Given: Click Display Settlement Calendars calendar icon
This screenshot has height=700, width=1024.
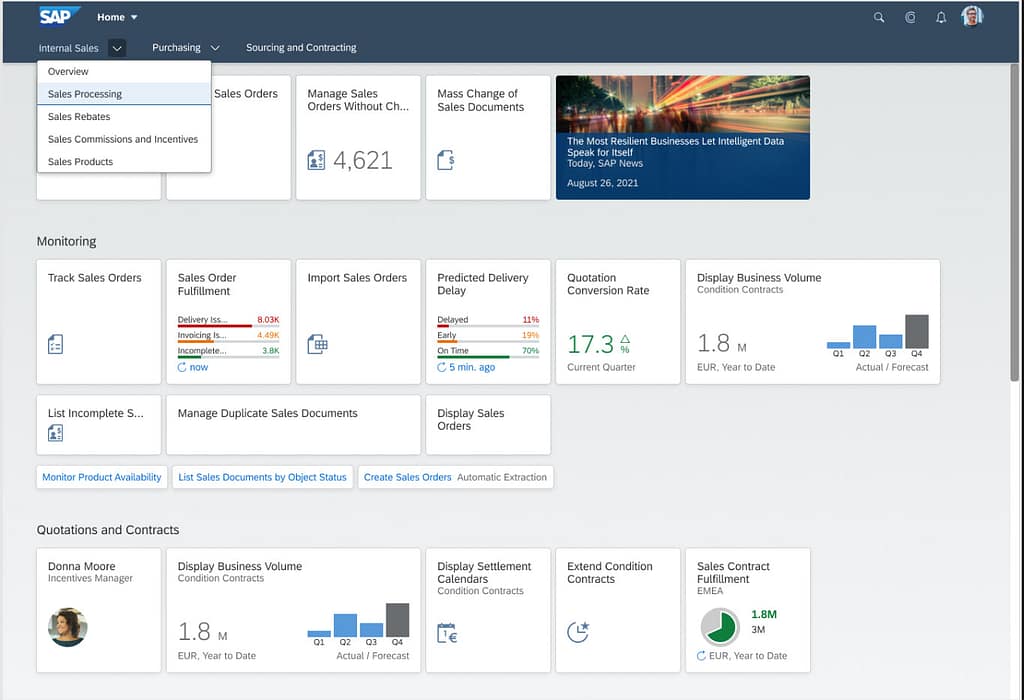Looking at the screenshot, I should point(447,632).
